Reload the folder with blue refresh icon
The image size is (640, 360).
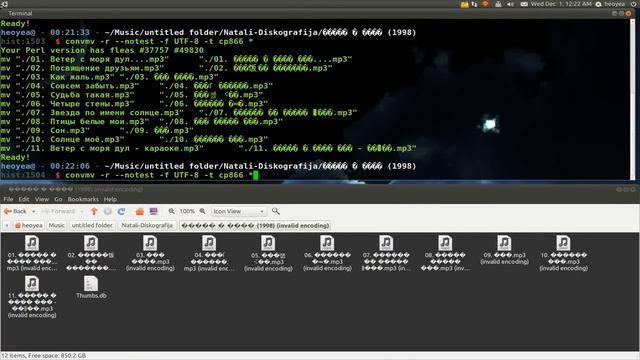[x=121, y=211]
